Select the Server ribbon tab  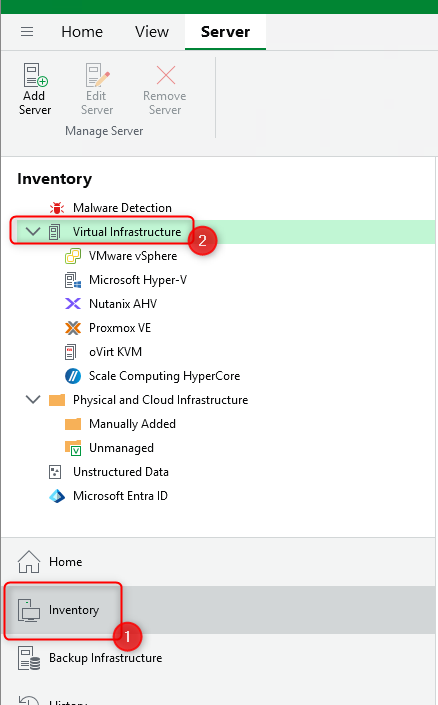(225, 31)
